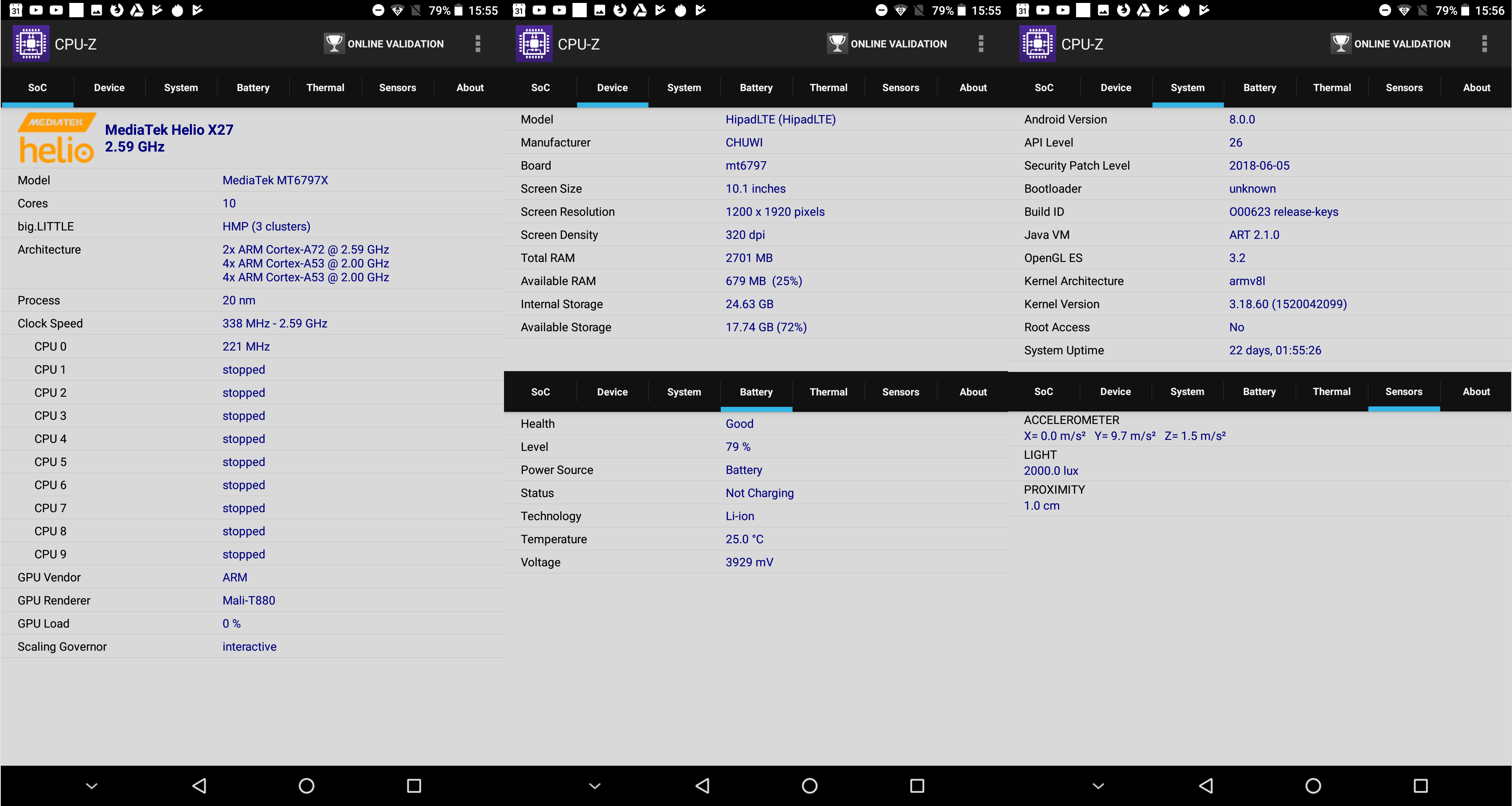Select System tab in the bar with Battery active
Screen dimensions: 1512x806
click(x=684, y=392)
